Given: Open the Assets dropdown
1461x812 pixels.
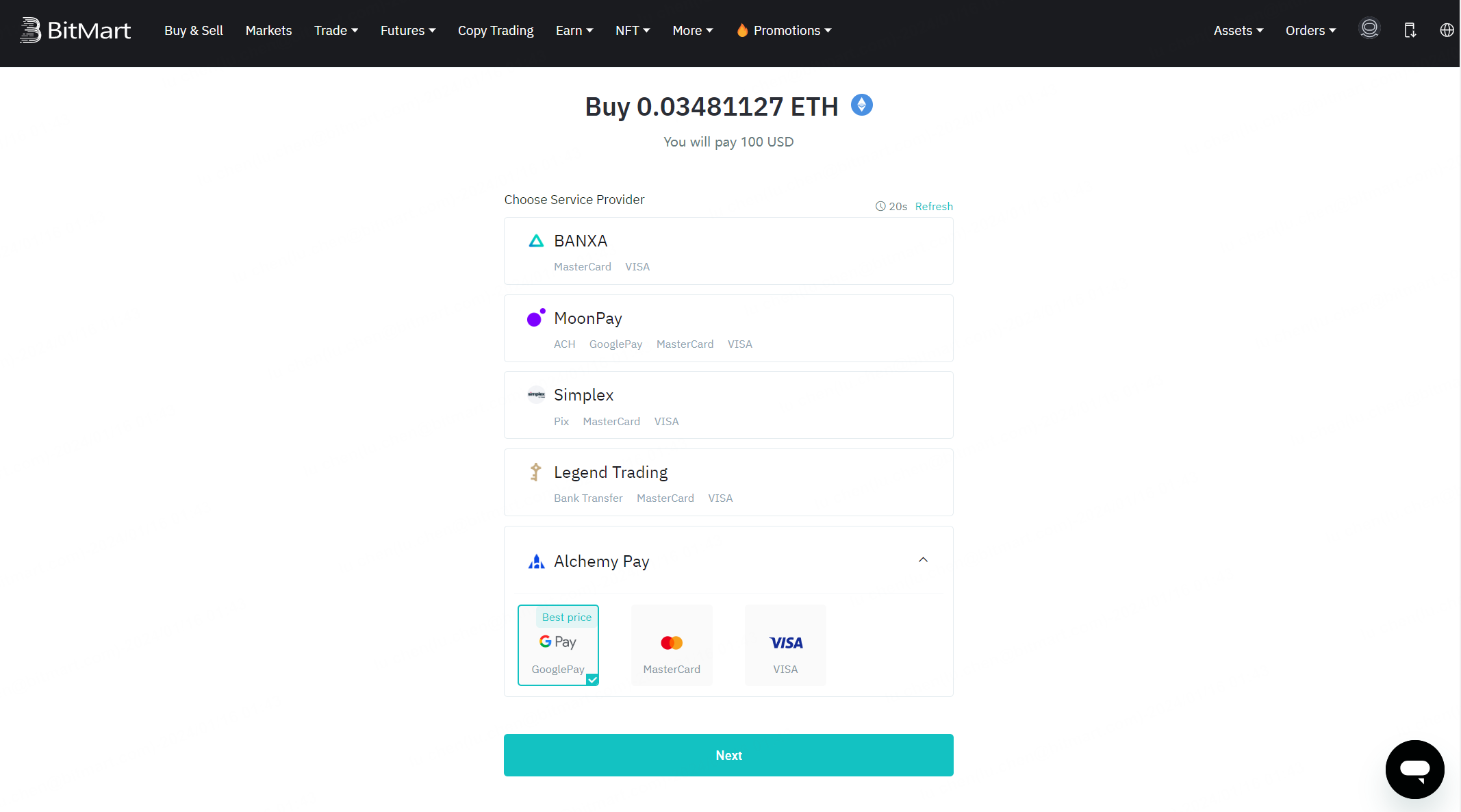Looking at the screenshot, I should pyautogui.click(x=1238, y=30).
